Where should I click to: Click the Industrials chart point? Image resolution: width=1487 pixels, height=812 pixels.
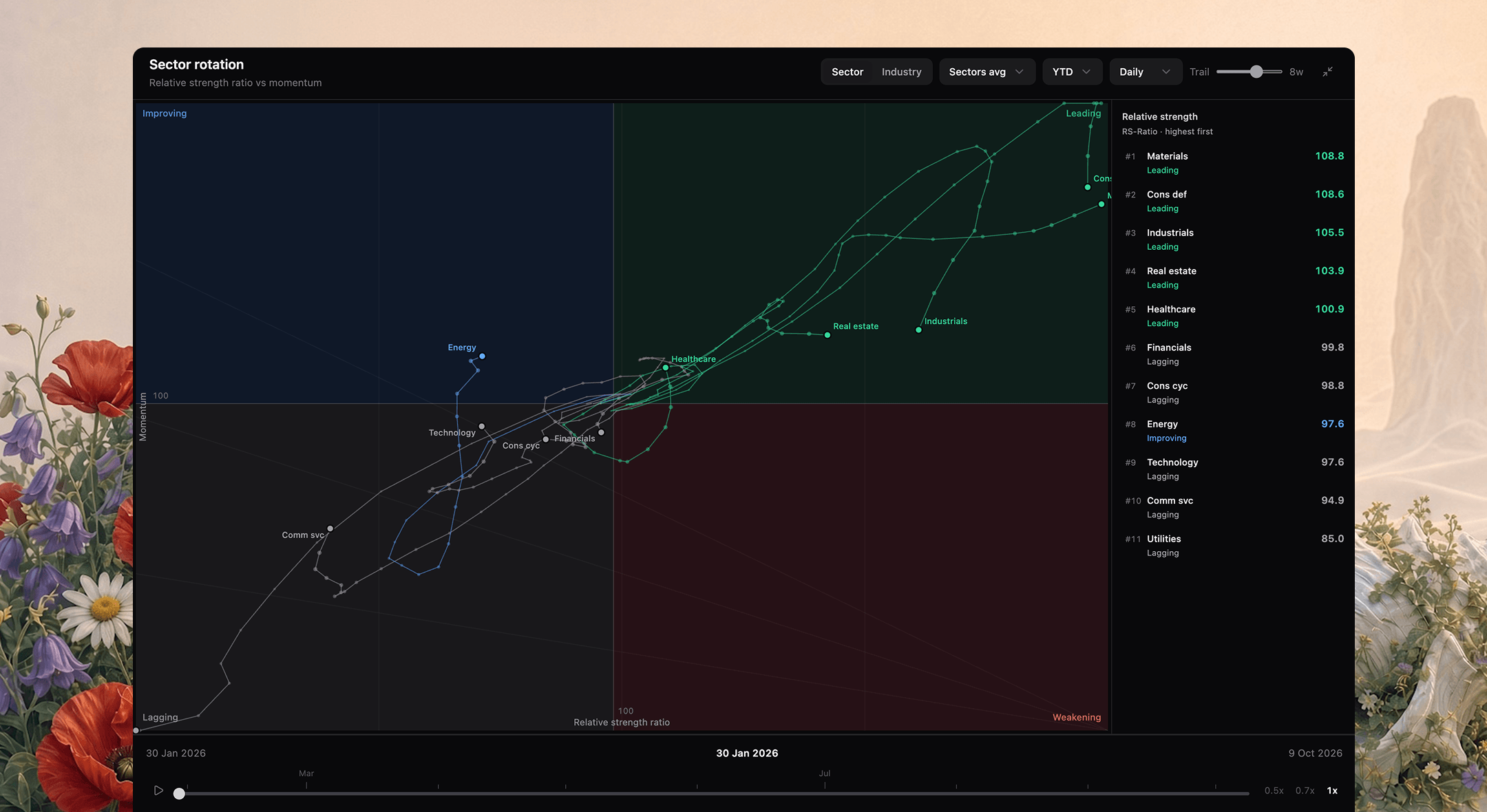click(x=918, y=330)
